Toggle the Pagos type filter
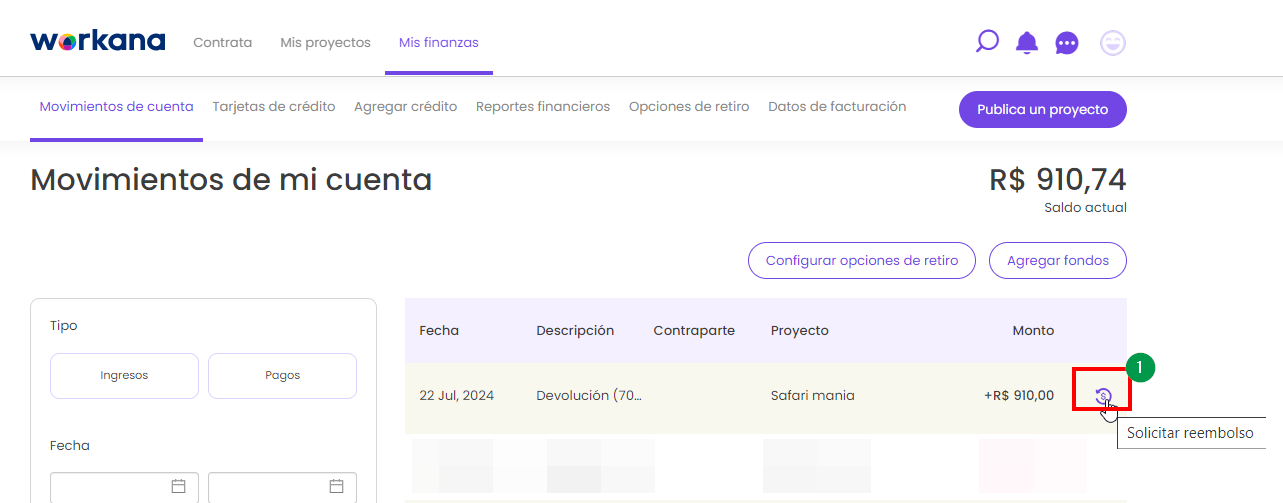Screen dimensions: 1283x503 coord(282,376)
